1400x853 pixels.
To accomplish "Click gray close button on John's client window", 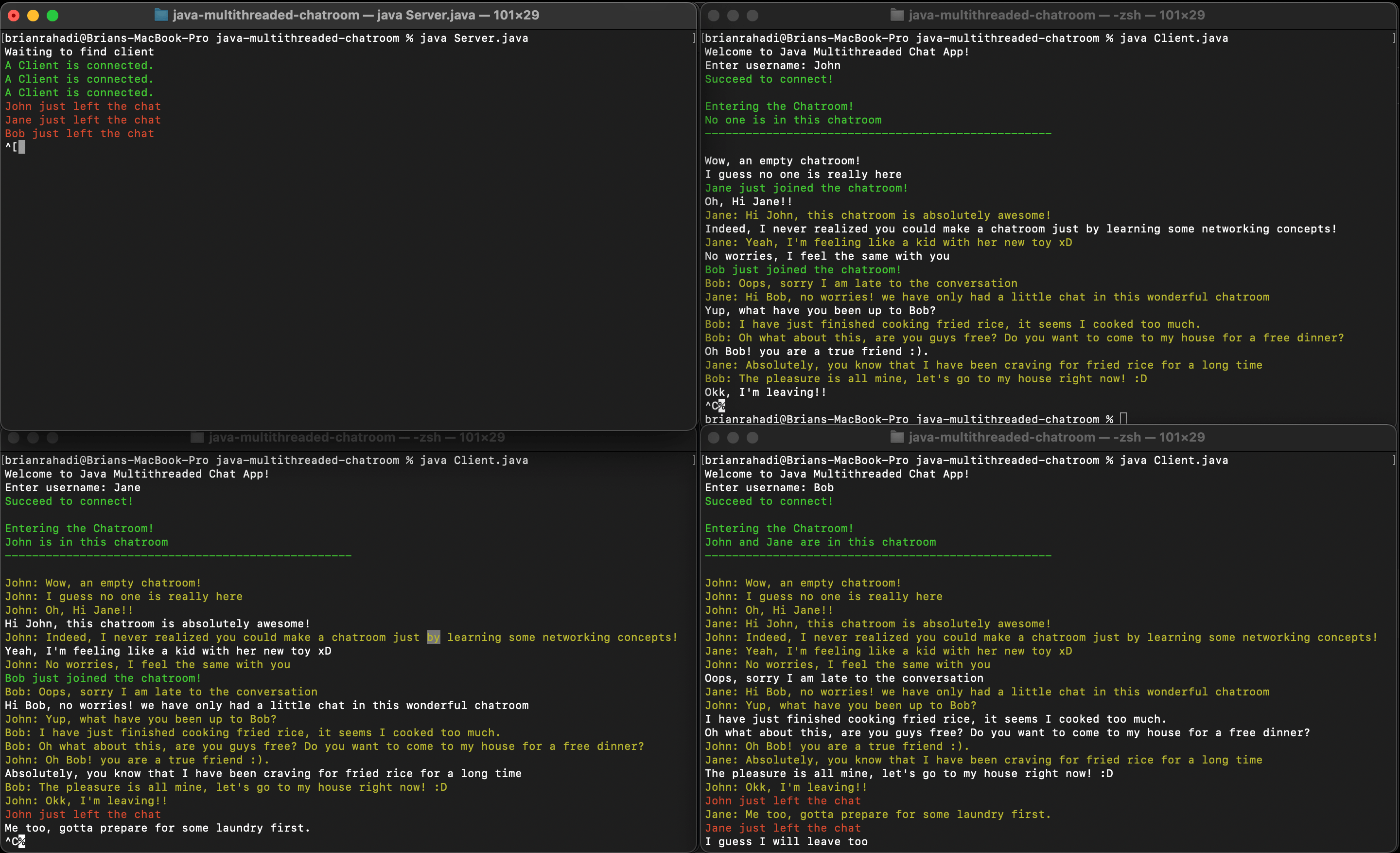I will 714,16.
